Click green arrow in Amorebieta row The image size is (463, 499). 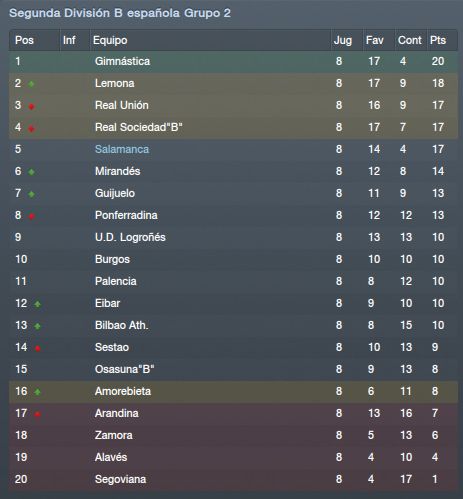pyautogui.click(x=37, y=392)
